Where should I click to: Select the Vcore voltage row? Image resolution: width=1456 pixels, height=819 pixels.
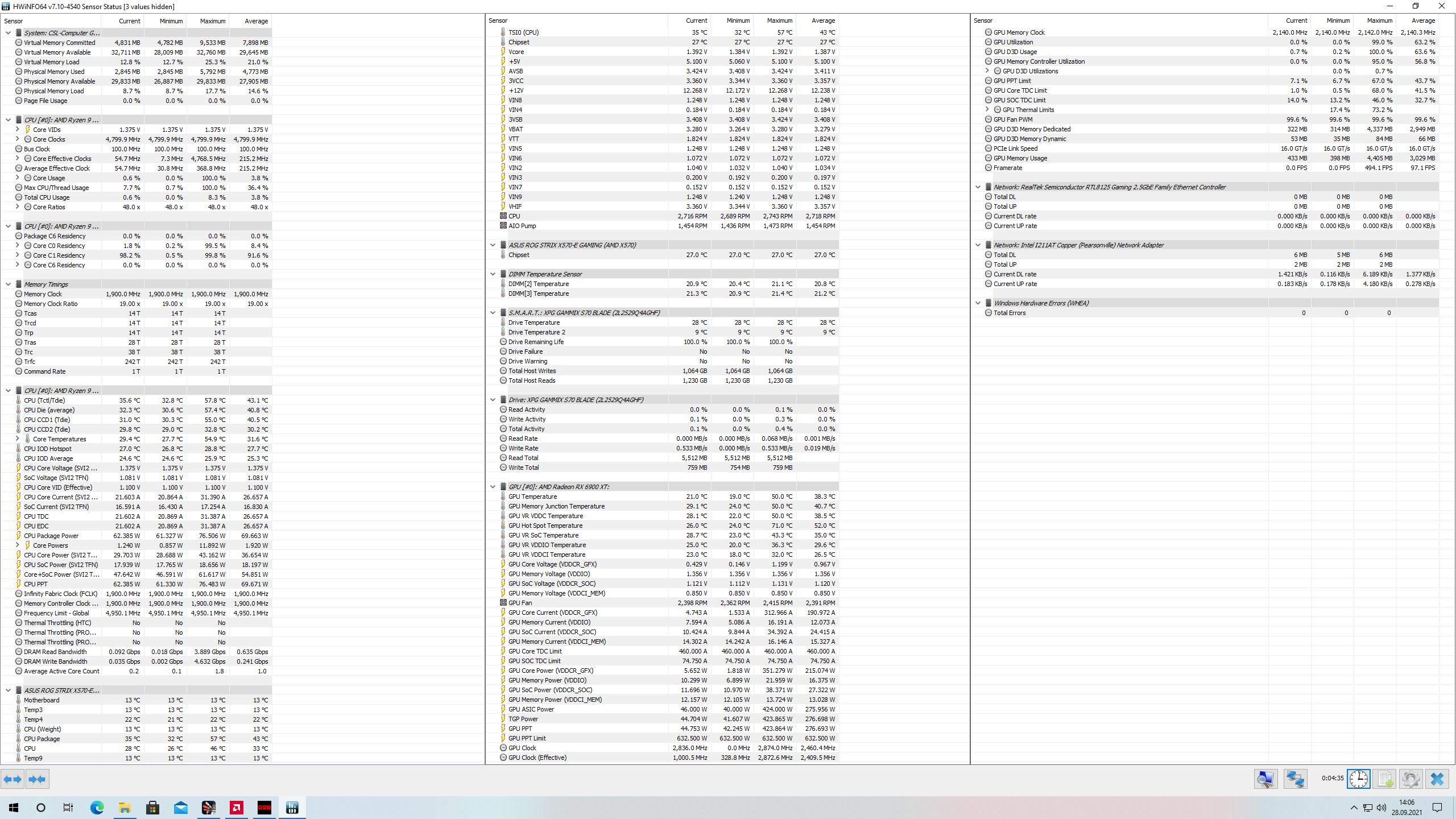[x=663, y=52]
